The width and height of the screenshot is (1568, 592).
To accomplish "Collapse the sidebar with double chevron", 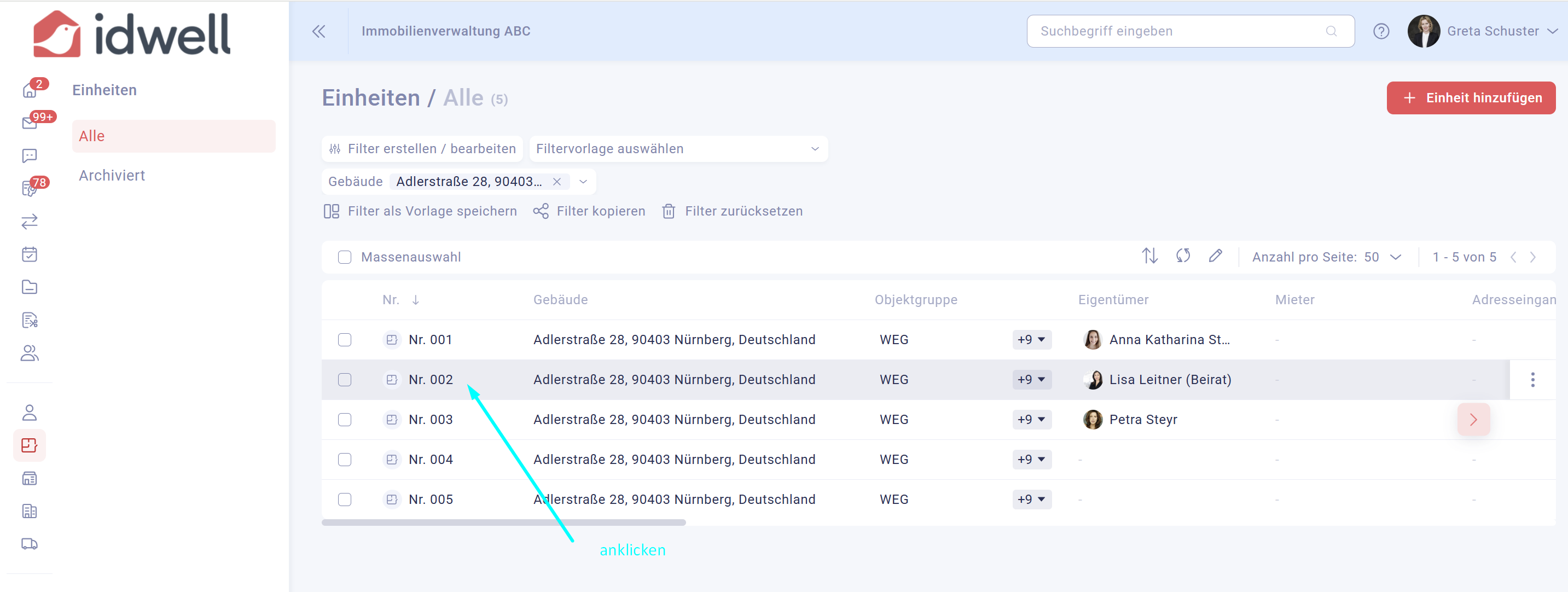I will click(x=319, y=31).
